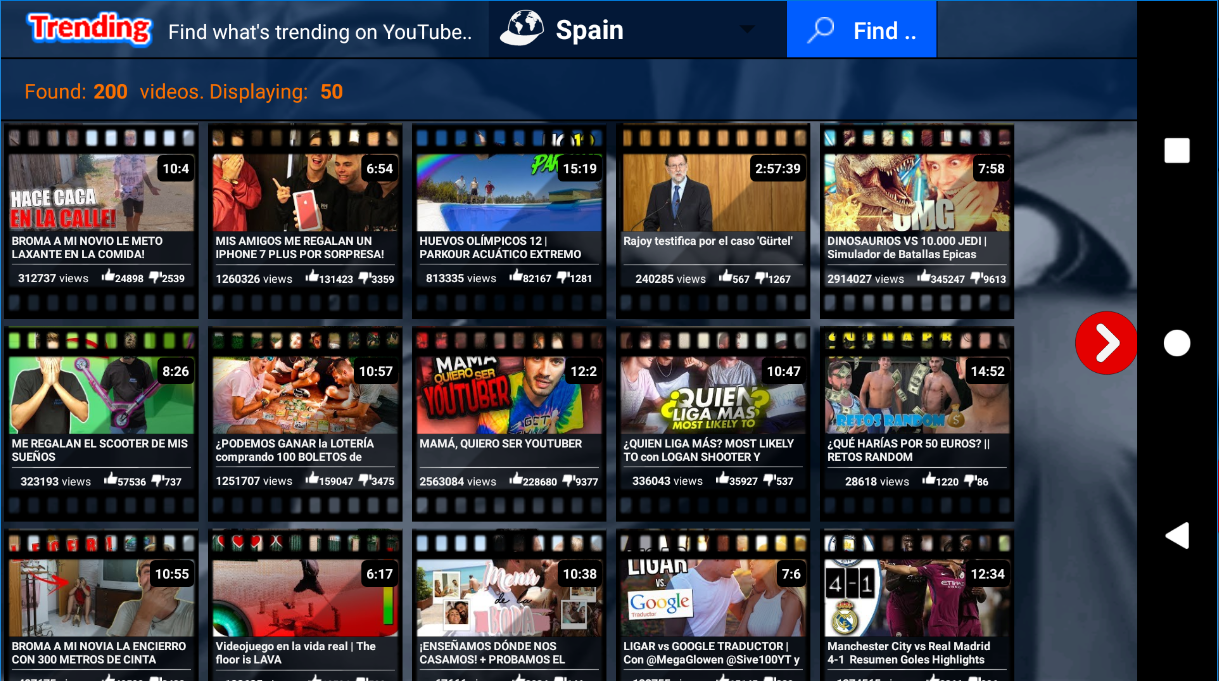Open BROMA A MI NOVIA LA ENCIERRO thumbnail
This screenshot has height=681, width=1219.
point(101,598)
